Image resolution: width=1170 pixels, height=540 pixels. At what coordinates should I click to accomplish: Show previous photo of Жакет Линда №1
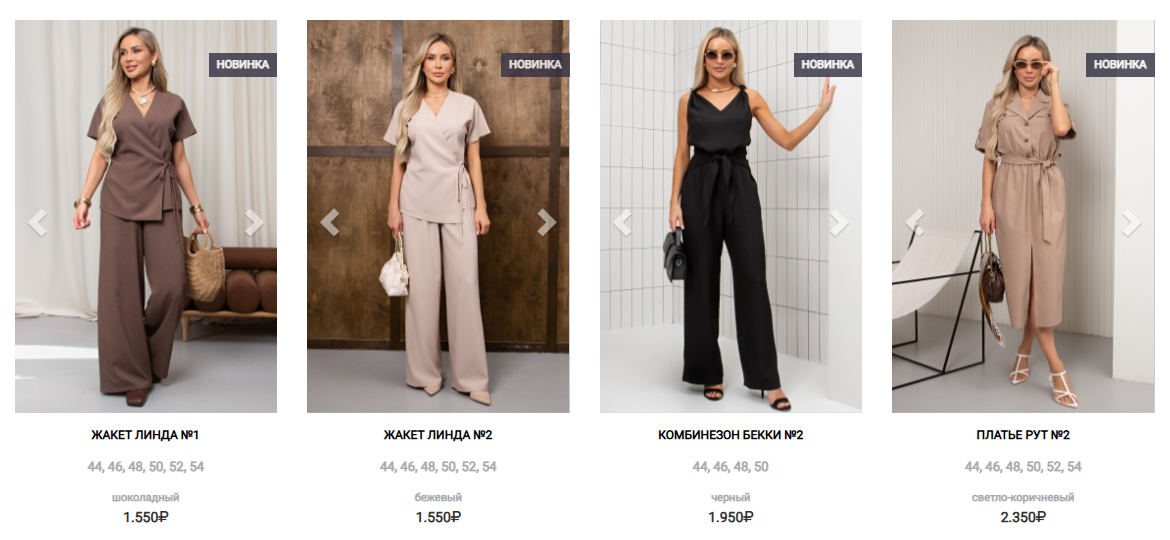tap(37, 222)
